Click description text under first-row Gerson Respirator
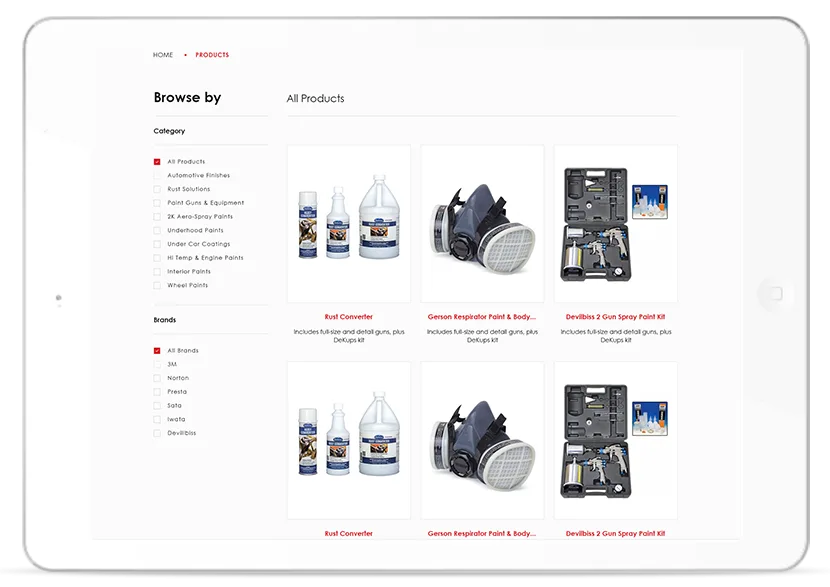830x587 pixels. (x=482, y=336)
